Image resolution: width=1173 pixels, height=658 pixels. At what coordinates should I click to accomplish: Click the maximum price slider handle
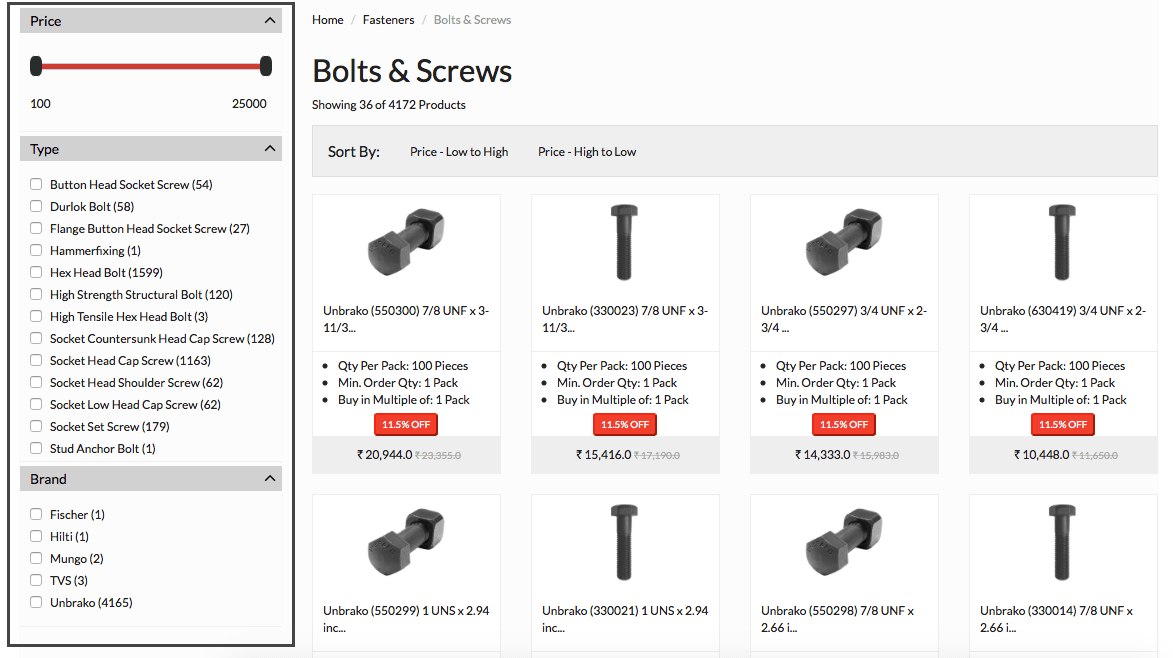[266, 66]
